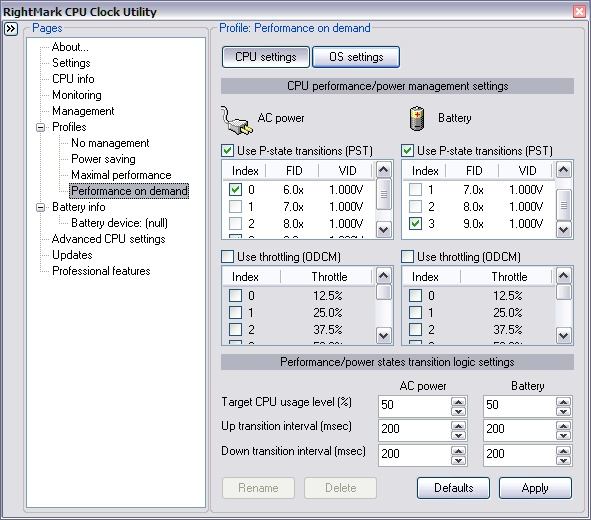Enable Battery Use throttling (ODCM)

407,257
